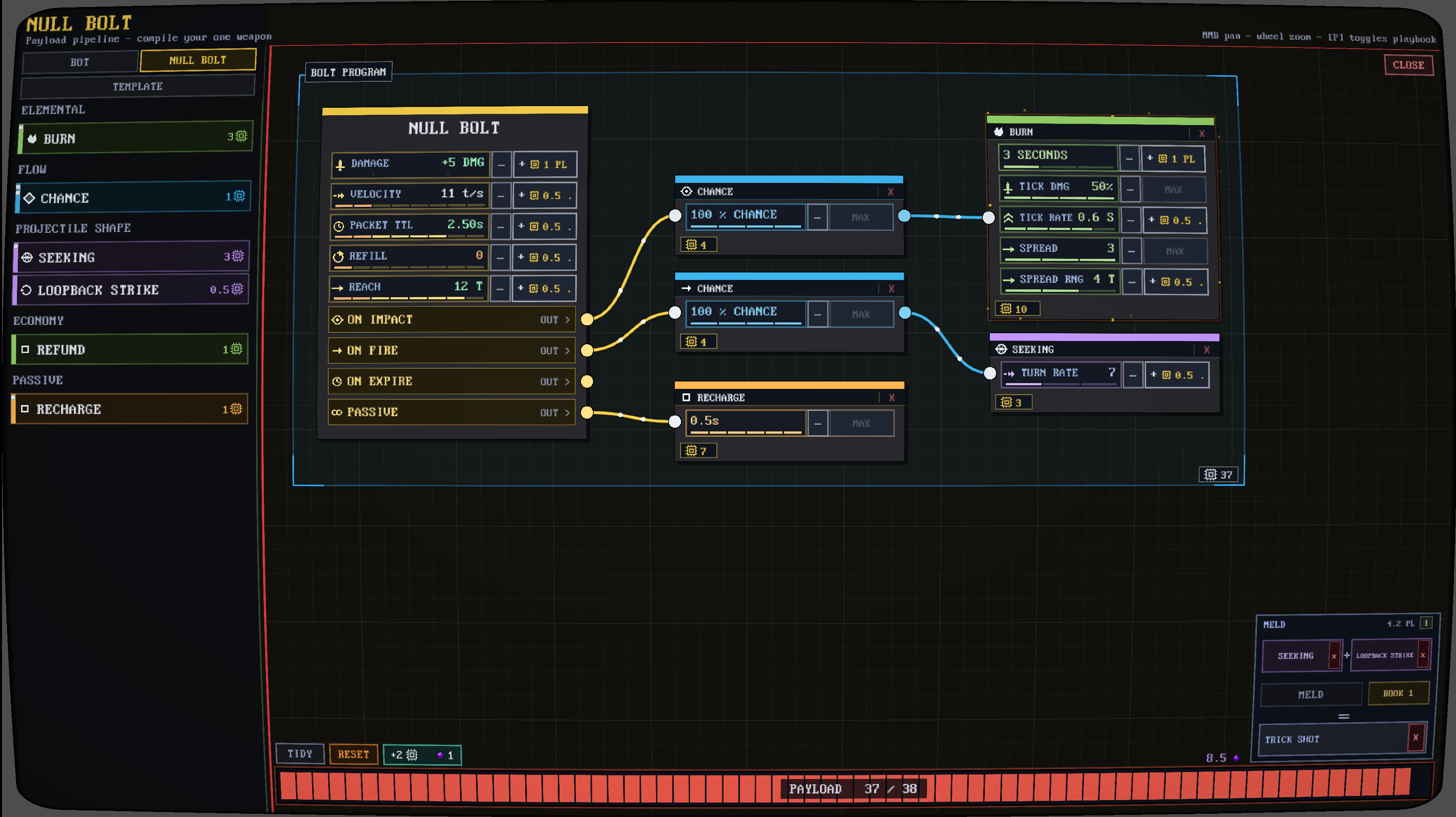Remove the BURN node with its X
Screen dimensions: 1456x817
(1202, 133)
